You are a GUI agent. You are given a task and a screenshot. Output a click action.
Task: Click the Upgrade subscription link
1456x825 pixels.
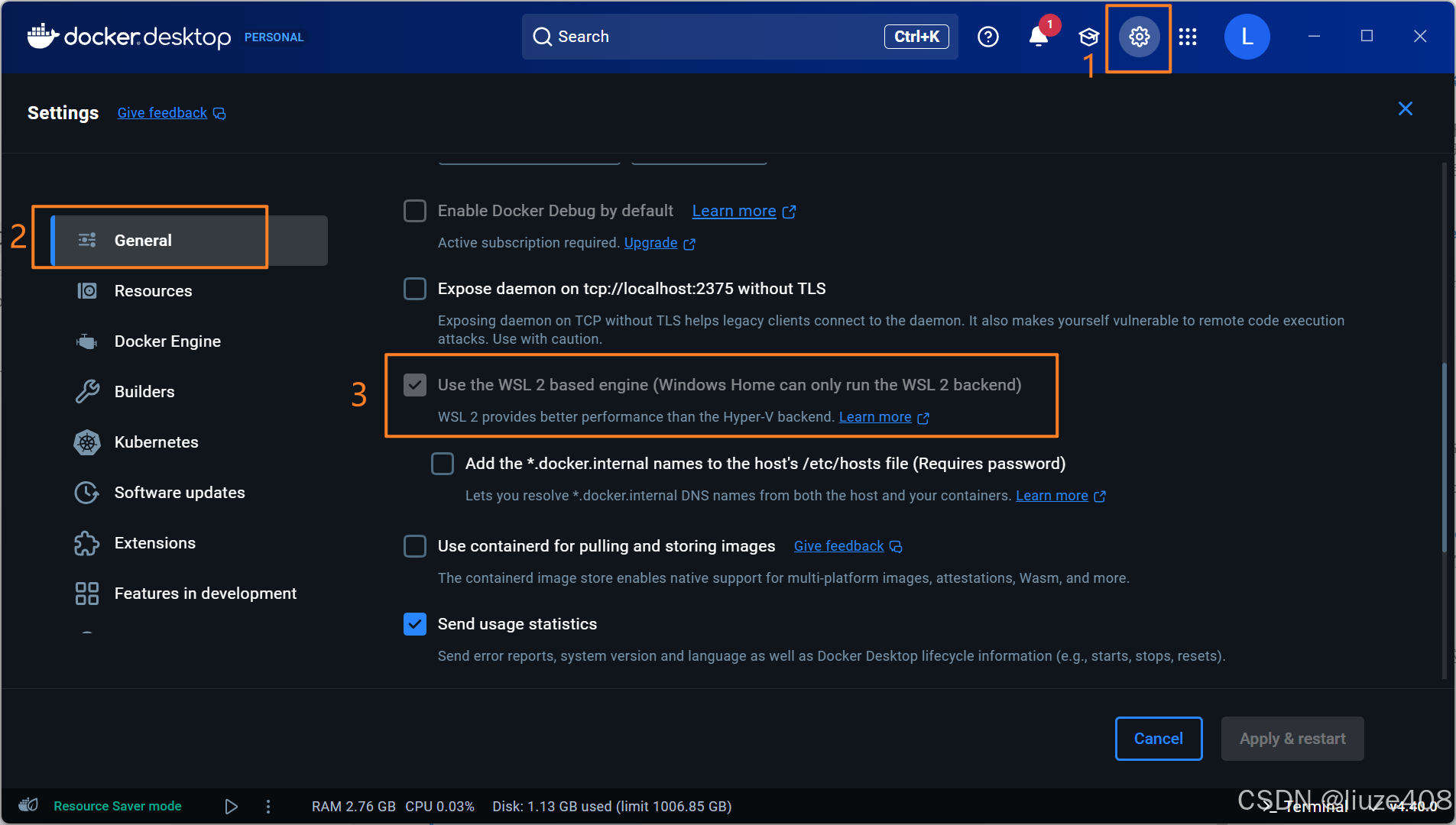pyautogui.click(x=650, y=243)
